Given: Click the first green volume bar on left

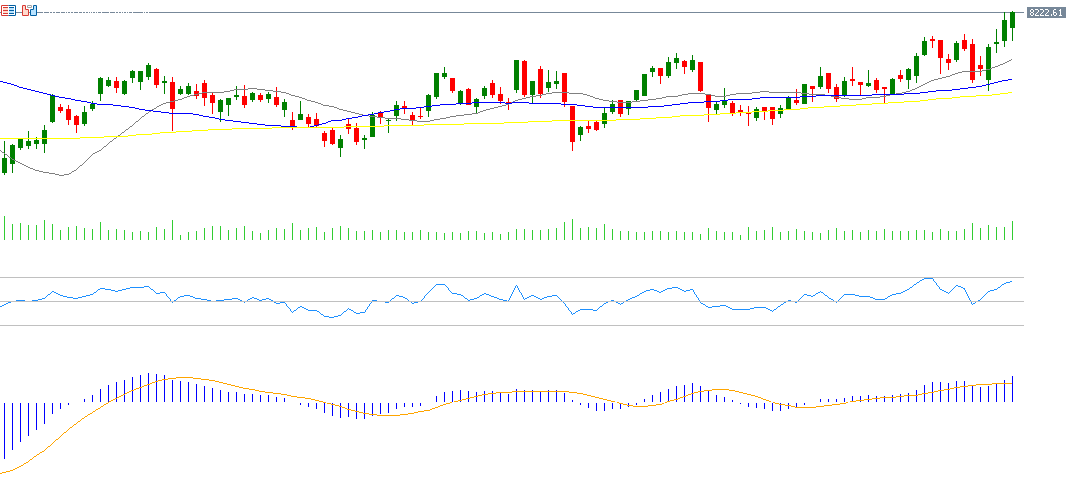Looking at the screenshot, I should 4,229.
